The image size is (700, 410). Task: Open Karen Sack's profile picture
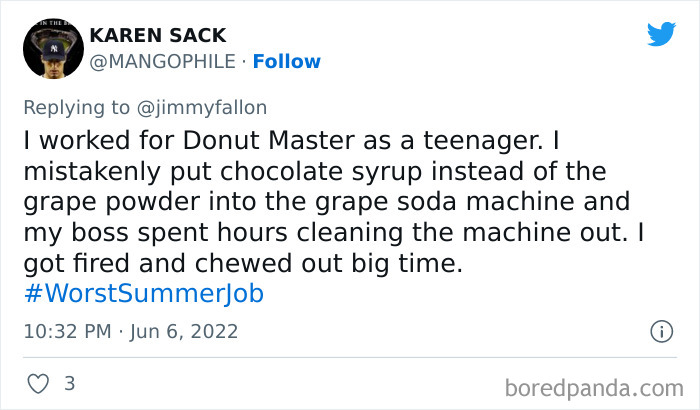(49, 48)
